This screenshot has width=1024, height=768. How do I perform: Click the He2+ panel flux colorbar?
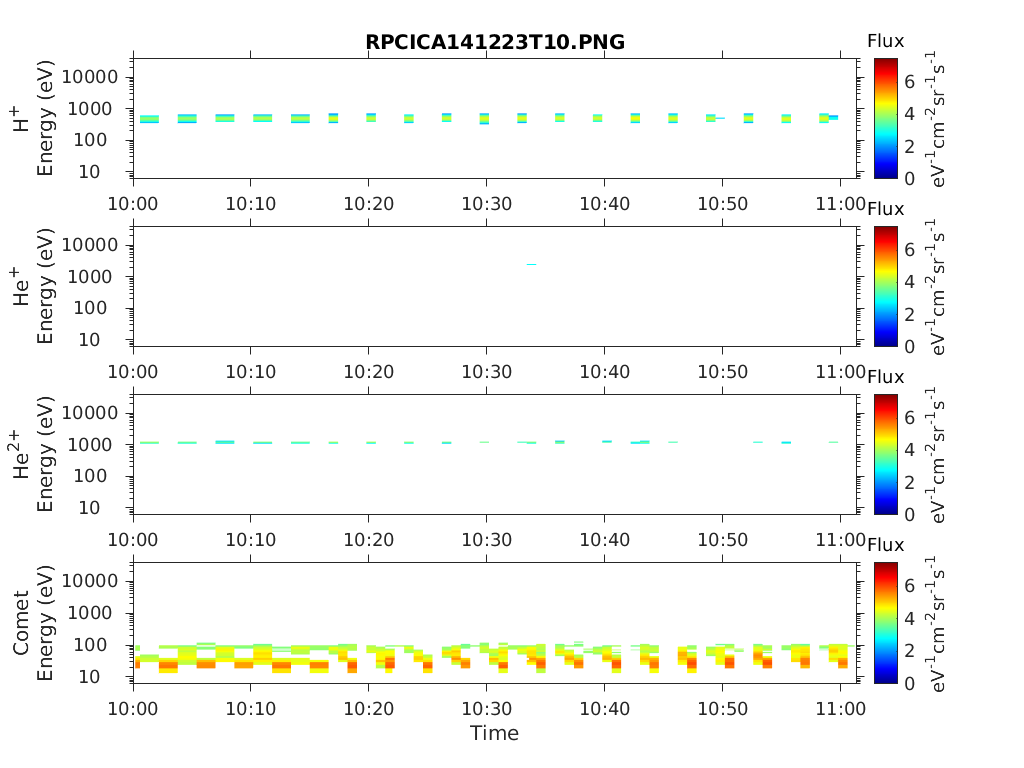coord(886,454)
